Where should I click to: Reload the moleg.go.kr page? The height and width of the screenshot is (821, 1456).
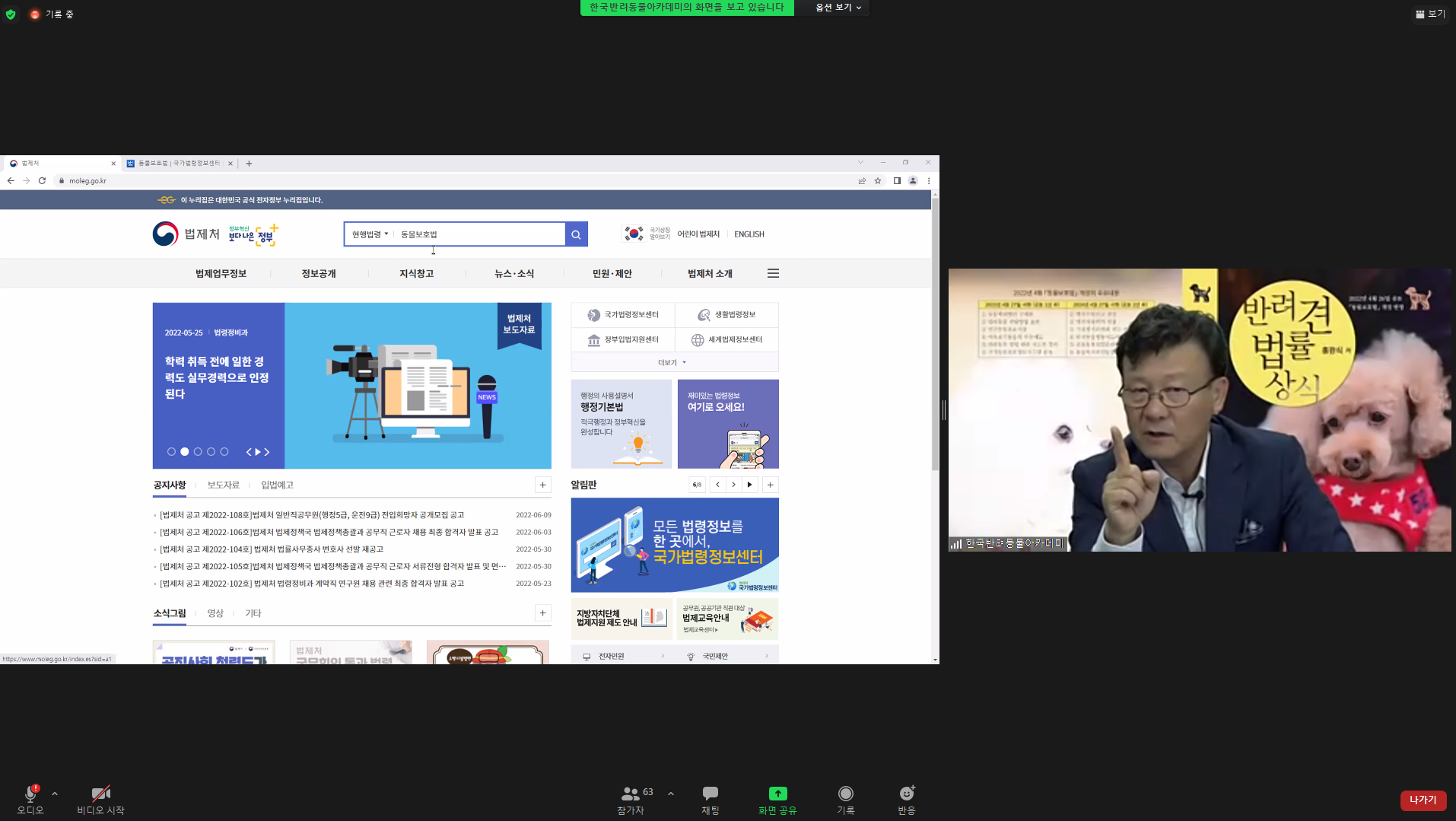(42, 180)
